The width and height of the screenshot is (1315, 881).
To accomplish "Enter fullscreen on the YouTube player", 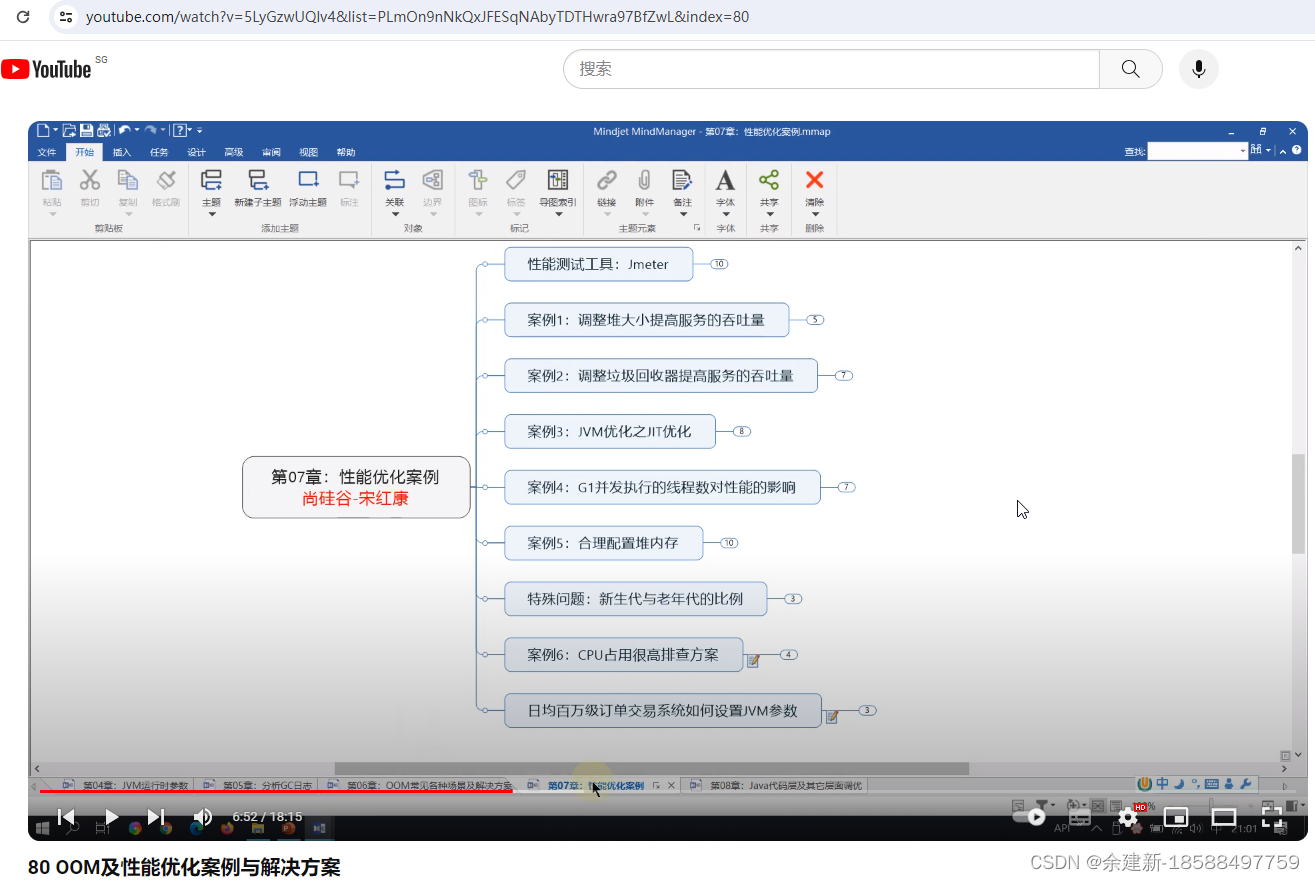I will [x=1272, y=817].
